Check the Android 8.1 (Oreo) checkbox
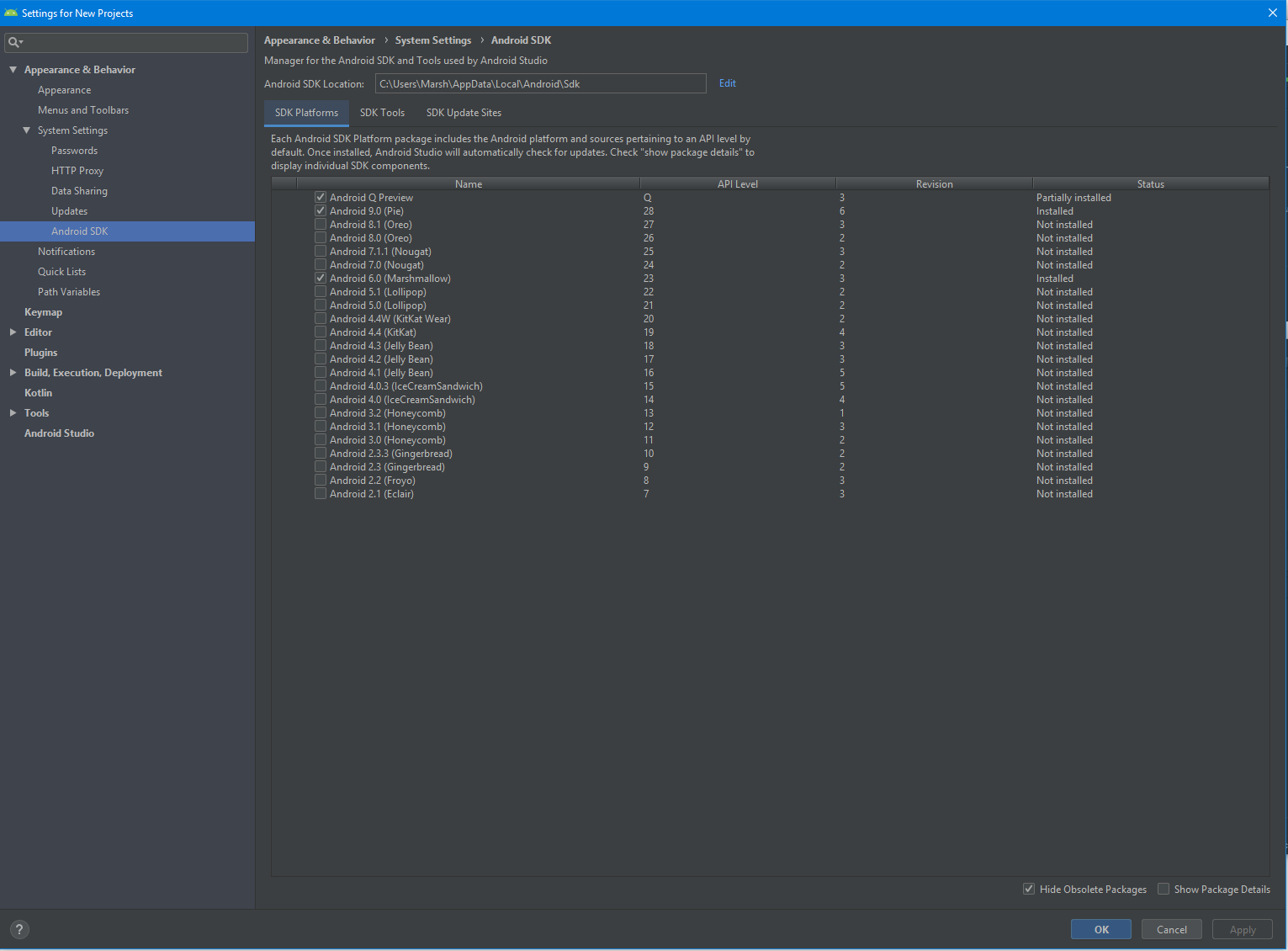1288x951 pixels. pyautogui.click(x=321, y=224)
